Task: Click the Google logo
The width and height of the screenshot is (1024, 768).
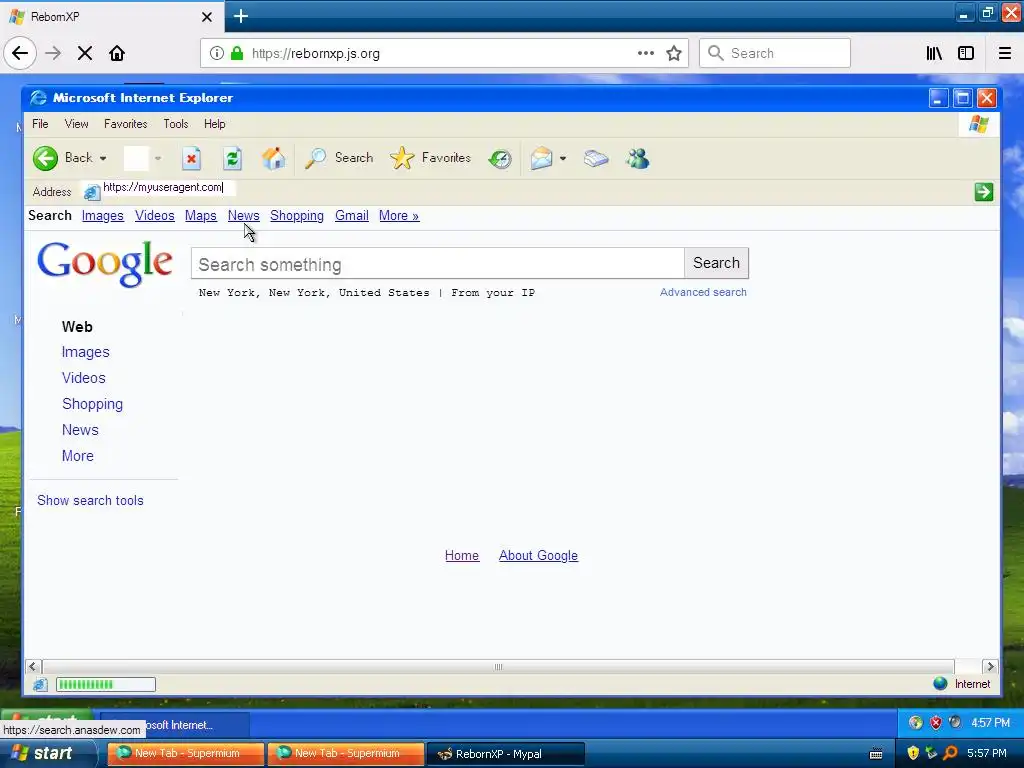Action: coord(105,263)
